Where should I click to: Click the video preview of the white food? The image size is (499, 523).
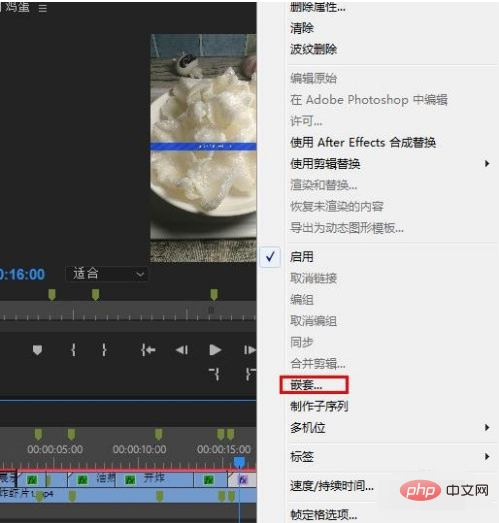pyautogui.click(x=203, y=148)
